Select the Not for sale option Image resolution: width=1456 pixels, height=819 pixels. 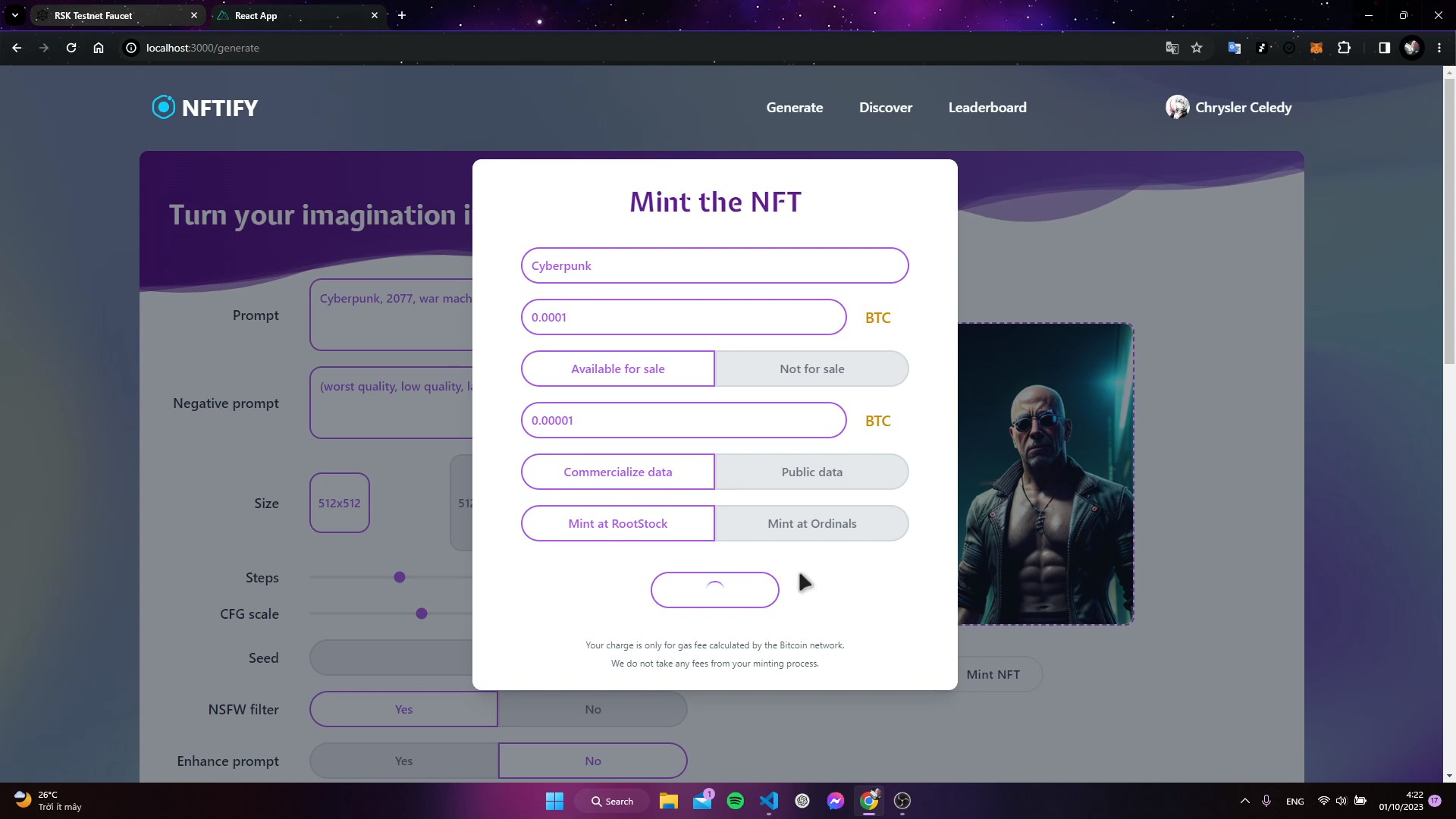tap(811, 369)
